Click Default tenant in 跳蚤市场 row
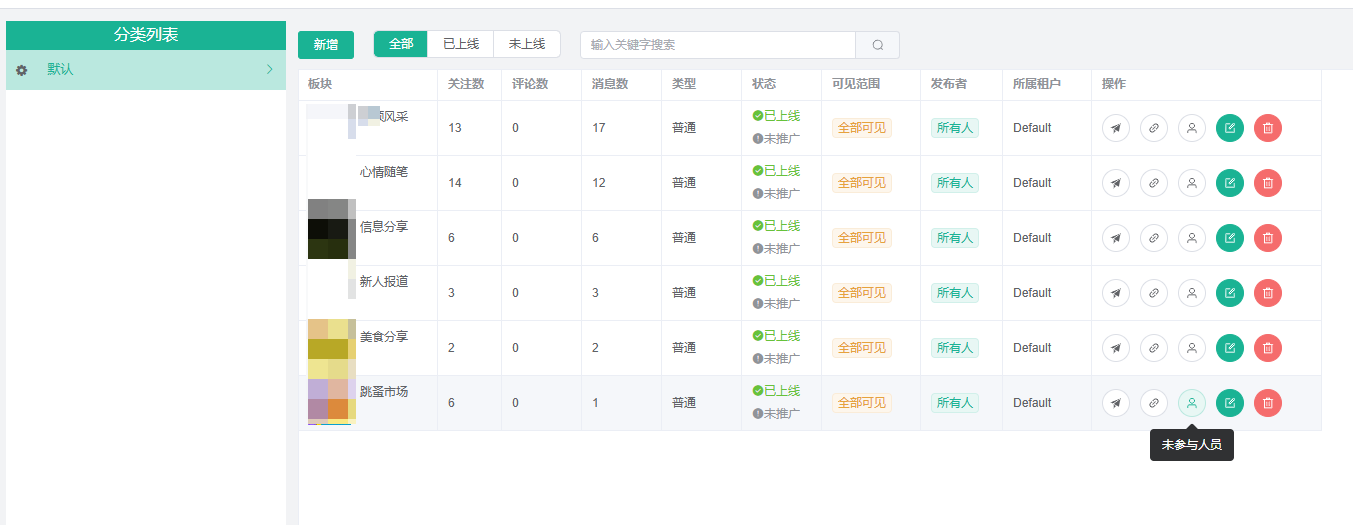 tap(1032, 403)
